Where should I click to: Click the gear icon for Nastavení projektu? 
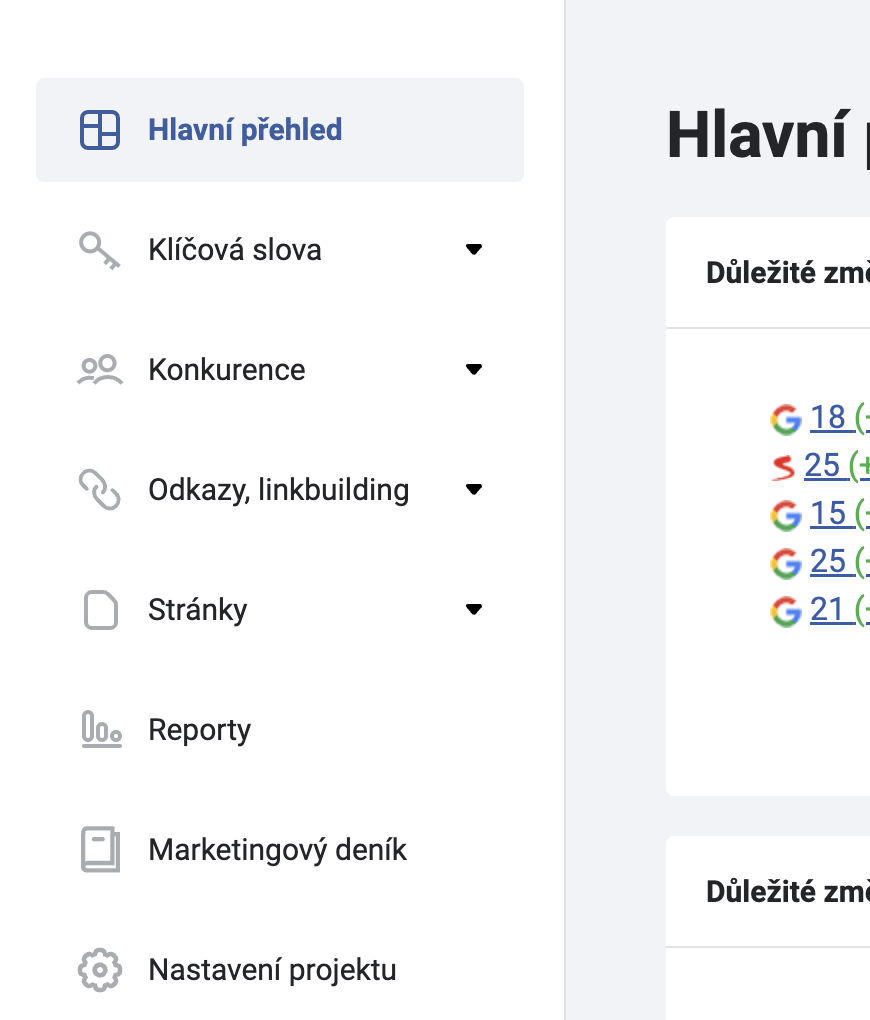pos(100,970)
